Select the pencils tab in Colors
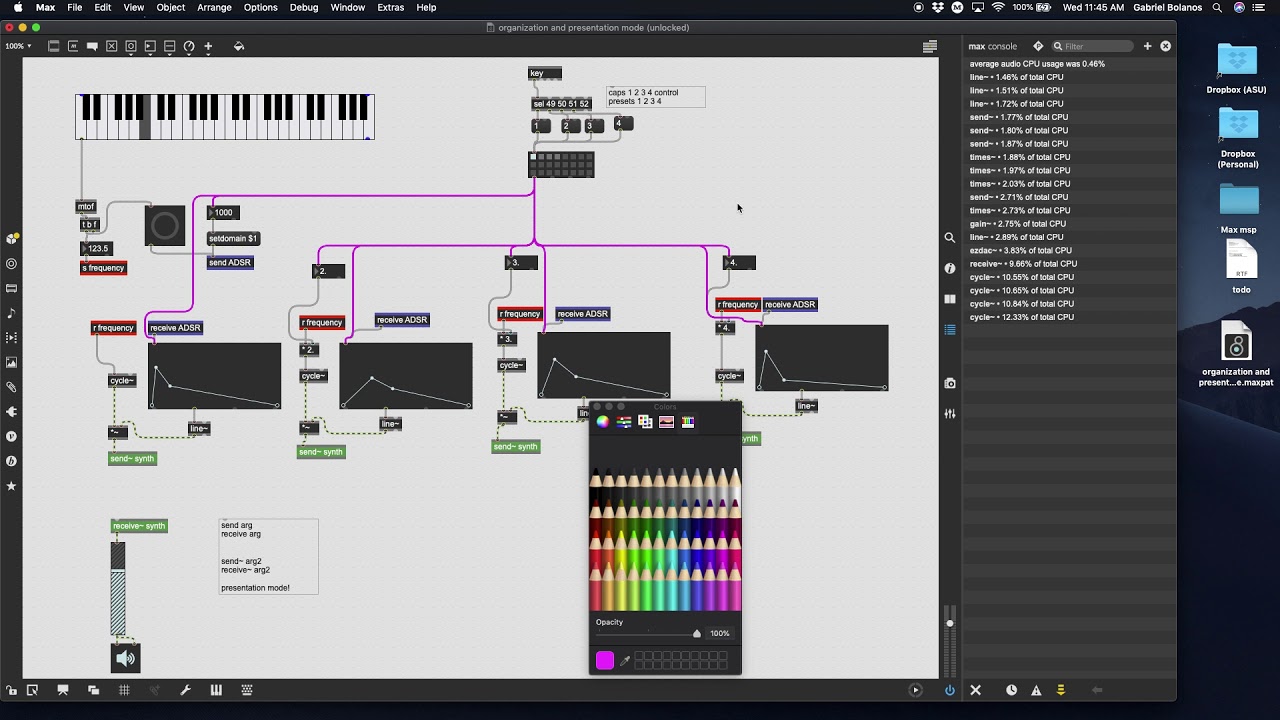Image resolution: width=1280 pixels, height=720 pixels. pos(688,422)
